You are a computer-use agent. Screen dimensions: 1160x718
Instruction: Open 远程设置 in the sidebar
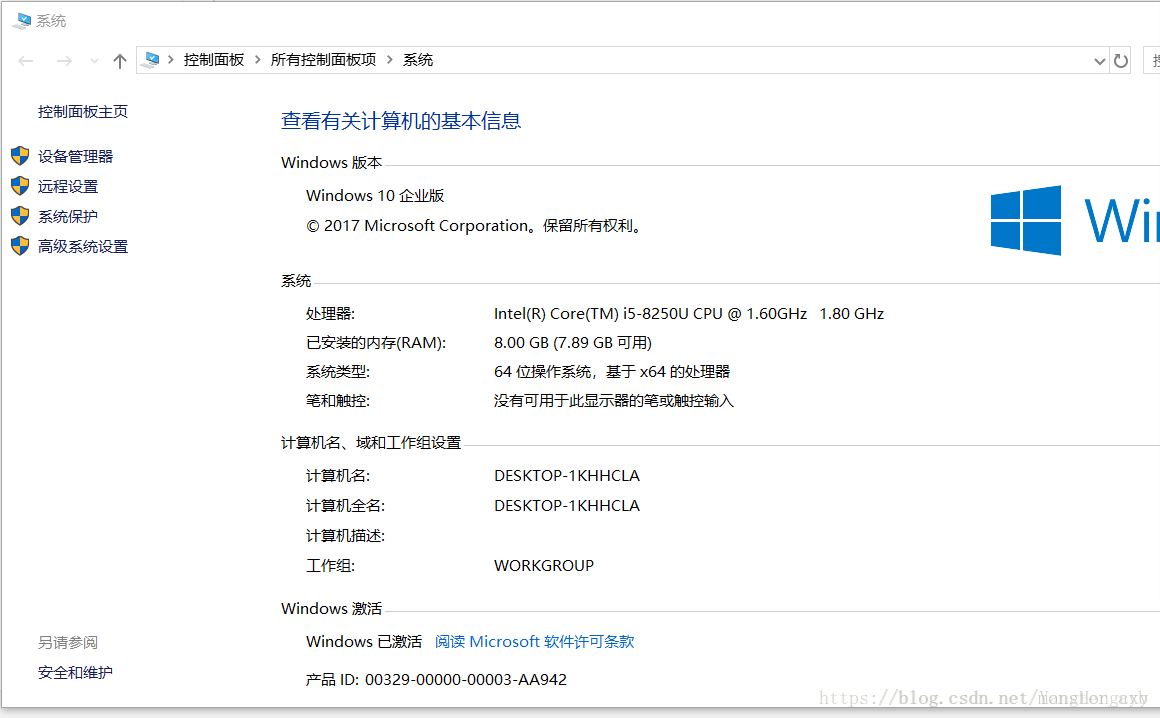coord(68,186)
